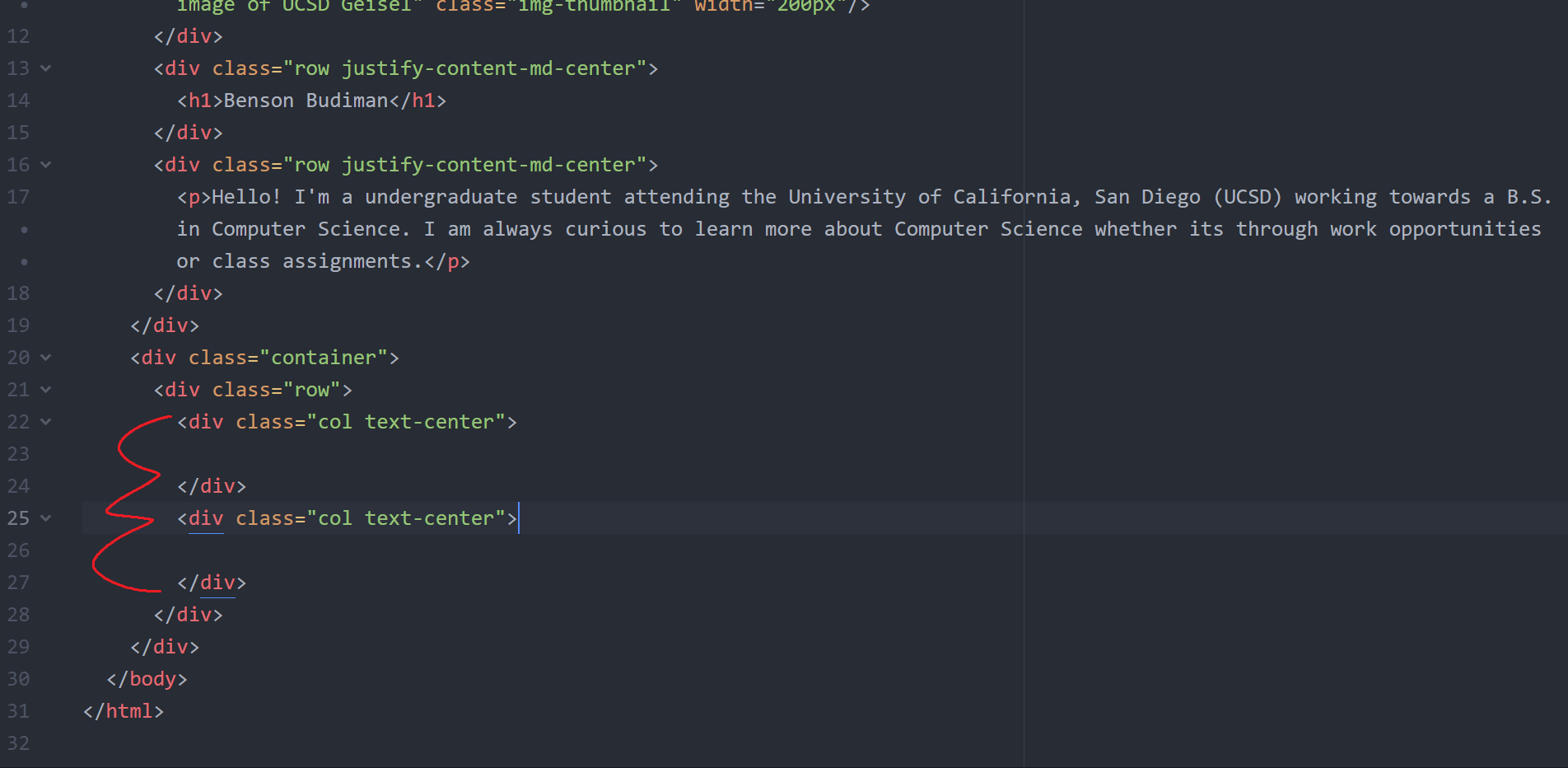Click 'San Diego' in the paragraph
This screenshot has width=1568, height=768.
1147,197
